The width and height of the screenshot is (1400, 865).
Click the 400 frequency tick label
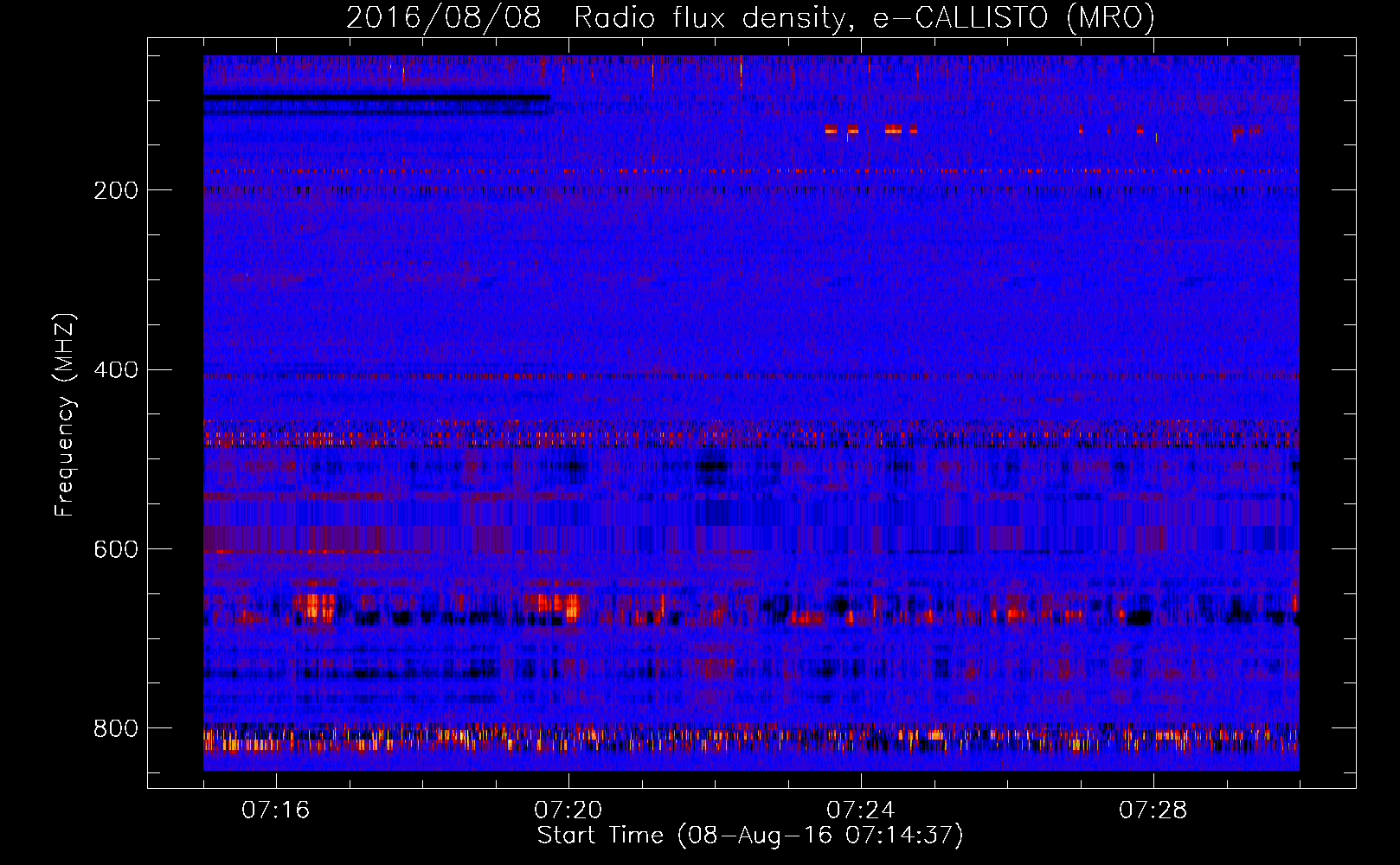click(116, 370)
